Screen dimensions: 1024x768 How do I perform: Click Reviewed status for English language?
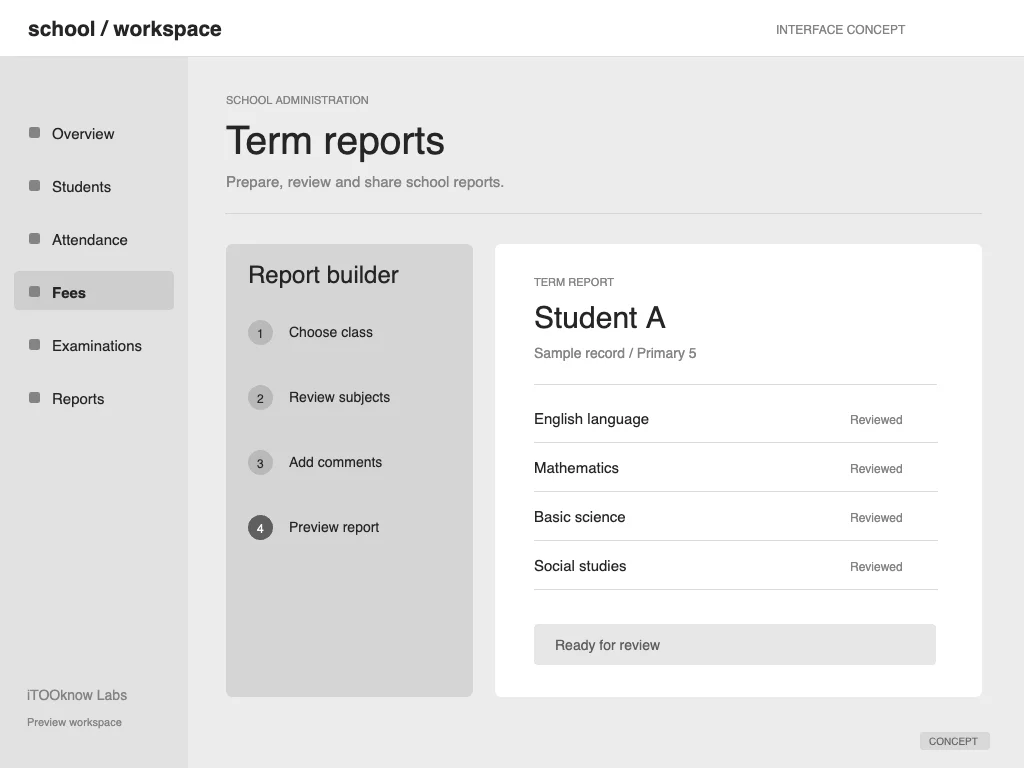pyautogui.click(x=876, y=420)
